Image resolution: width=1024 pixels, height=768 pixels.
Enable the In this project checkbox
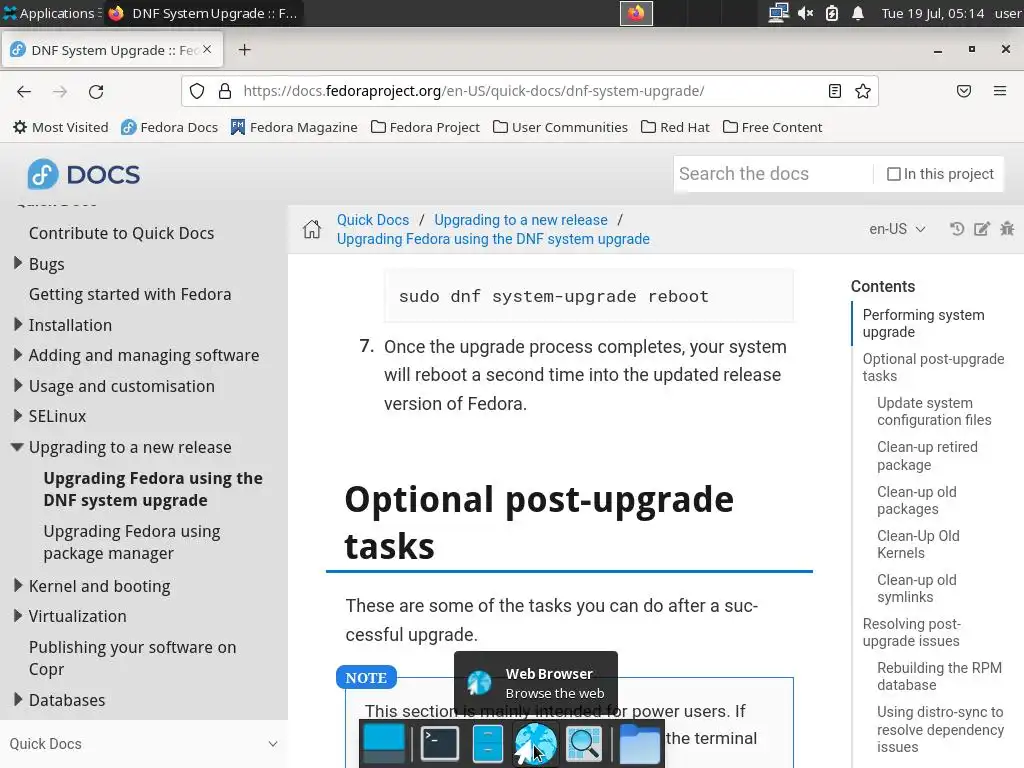(893, 174)
